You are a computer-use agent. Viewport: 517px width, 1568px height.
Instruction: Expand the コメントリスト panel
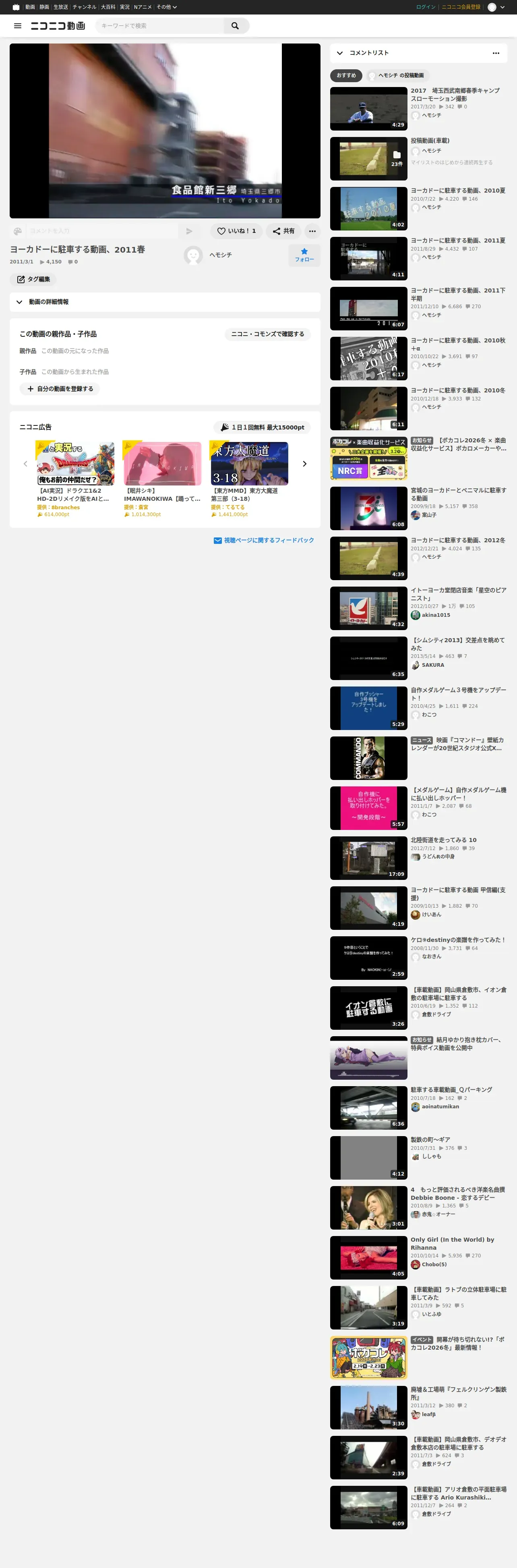coord(339,53)
